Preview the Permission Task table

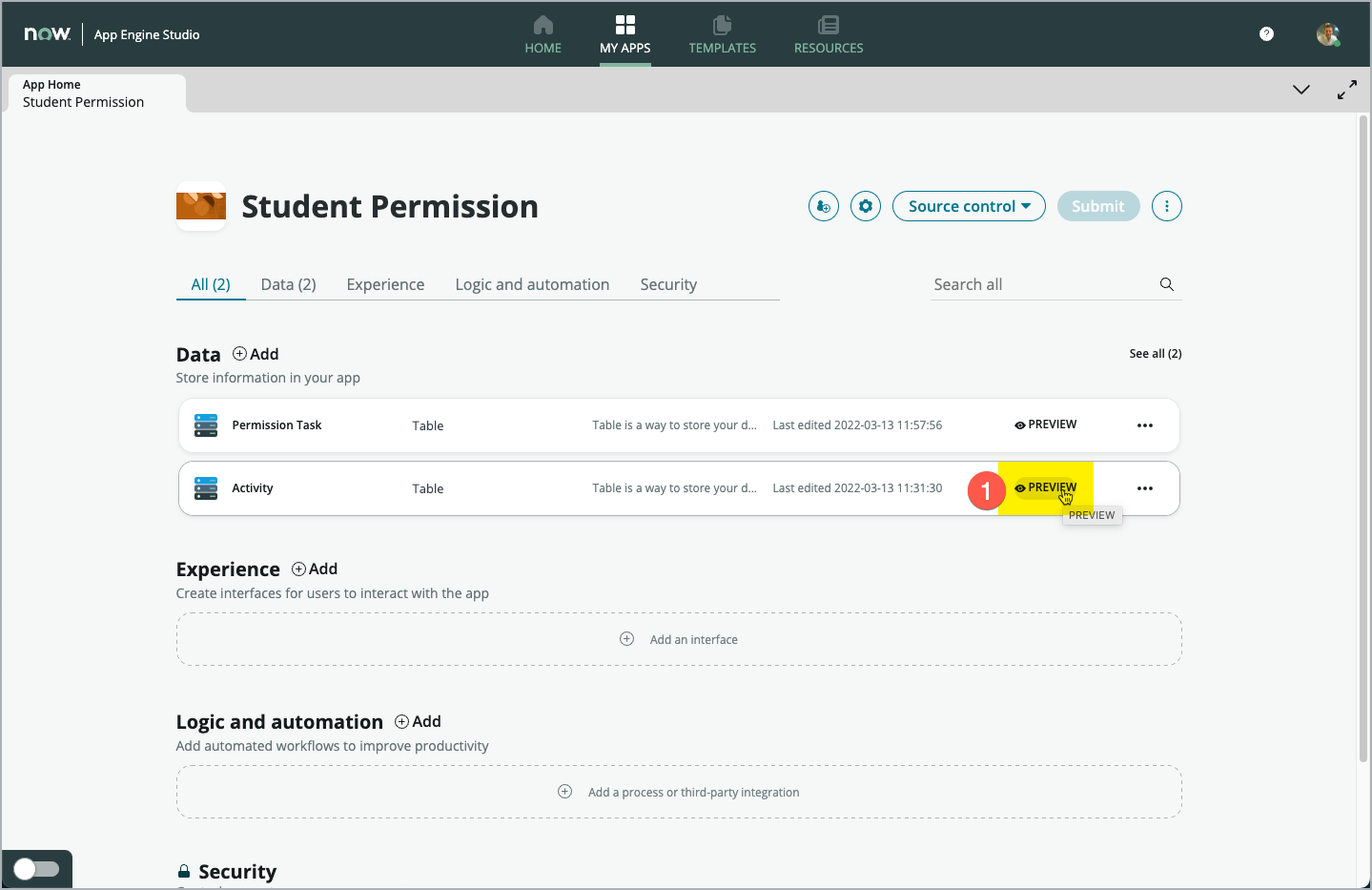(x=1046, y=424)
